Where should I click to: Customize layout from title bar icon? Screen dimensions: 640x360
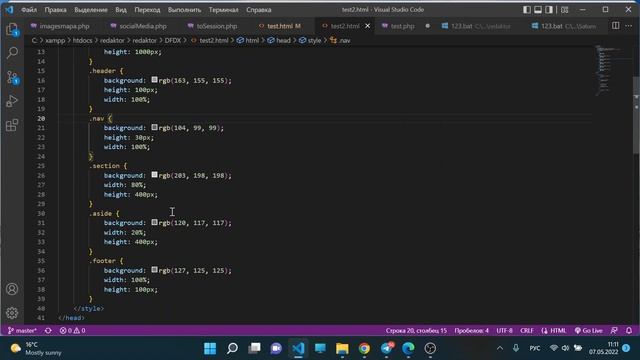pos(564,9)
